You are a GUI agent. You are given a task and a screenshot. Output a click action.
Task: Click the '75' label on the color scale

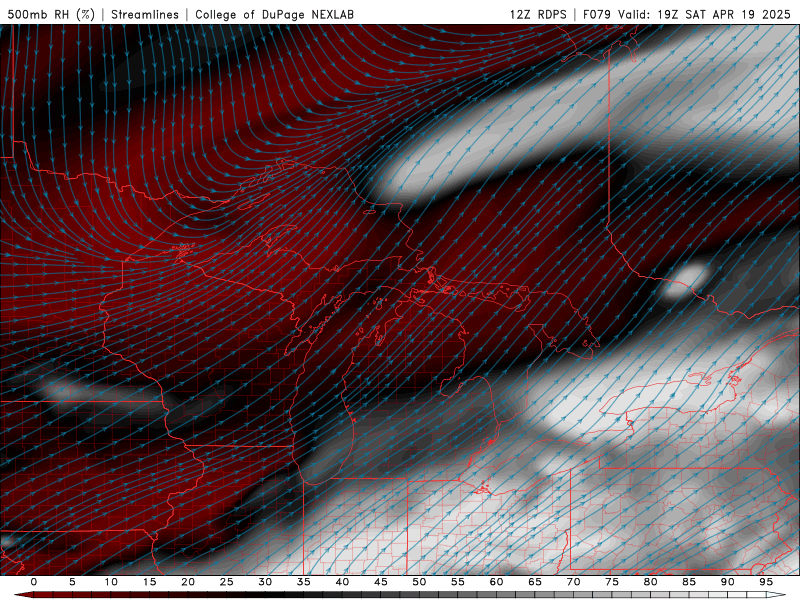point(612,582)
